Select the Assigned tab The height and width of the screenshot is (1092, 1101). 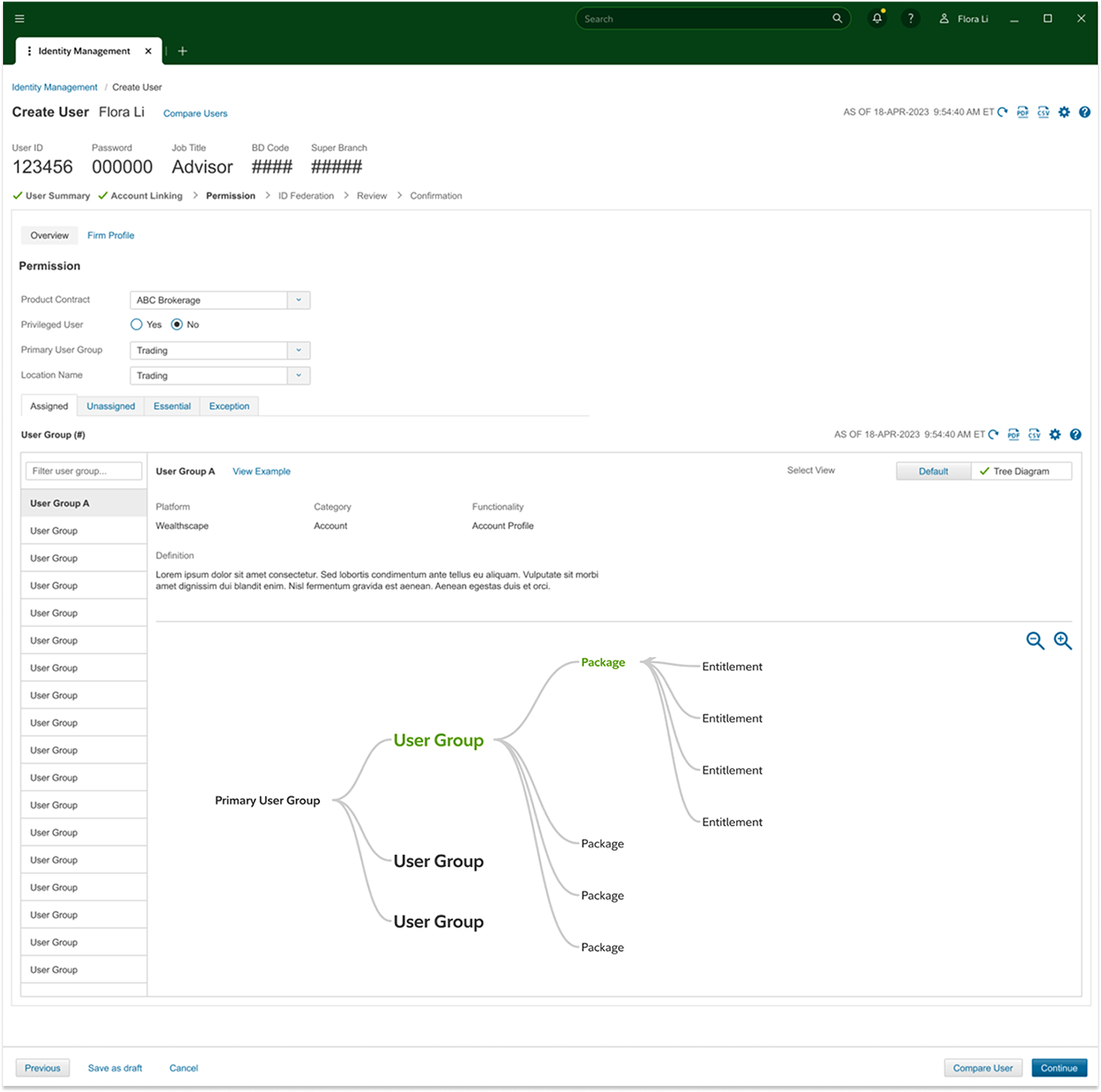click(49, 406)
